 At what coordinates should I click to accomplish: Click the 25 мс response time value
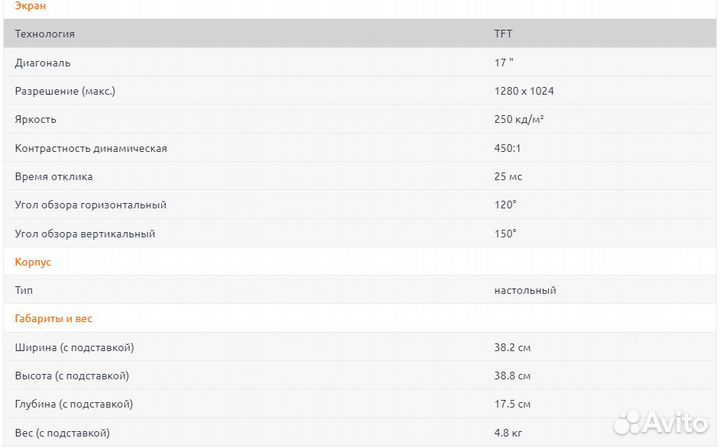pos(508,176)
